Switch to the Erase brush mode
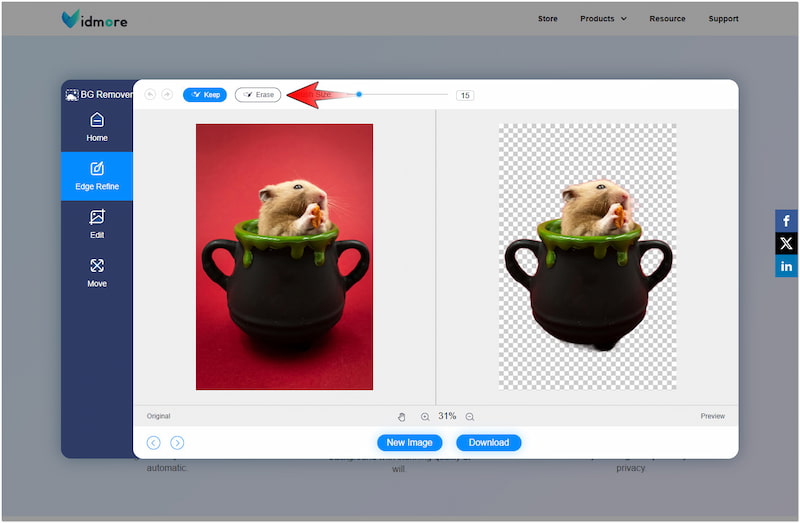The width and height of the screenshot is (800, 523). (x=258, y=95)
